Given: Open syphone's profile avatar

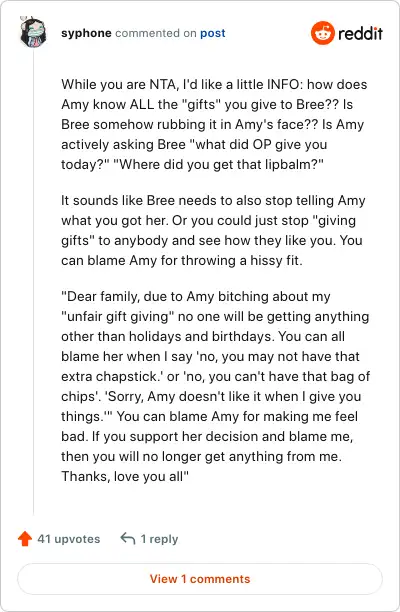Looking at the screenshot, I should tap(33, 32).
